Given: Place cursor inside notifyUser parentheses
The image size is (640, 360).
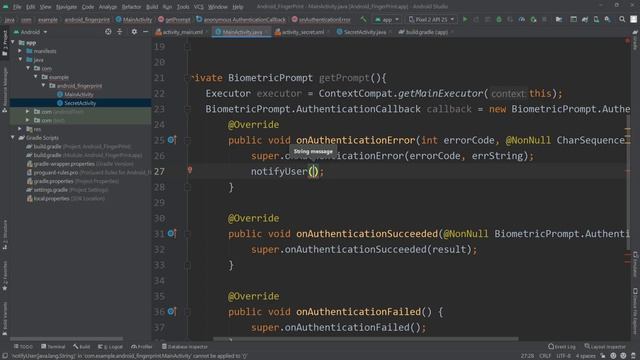Looking at the screenshot, I should tap(313, 171).
